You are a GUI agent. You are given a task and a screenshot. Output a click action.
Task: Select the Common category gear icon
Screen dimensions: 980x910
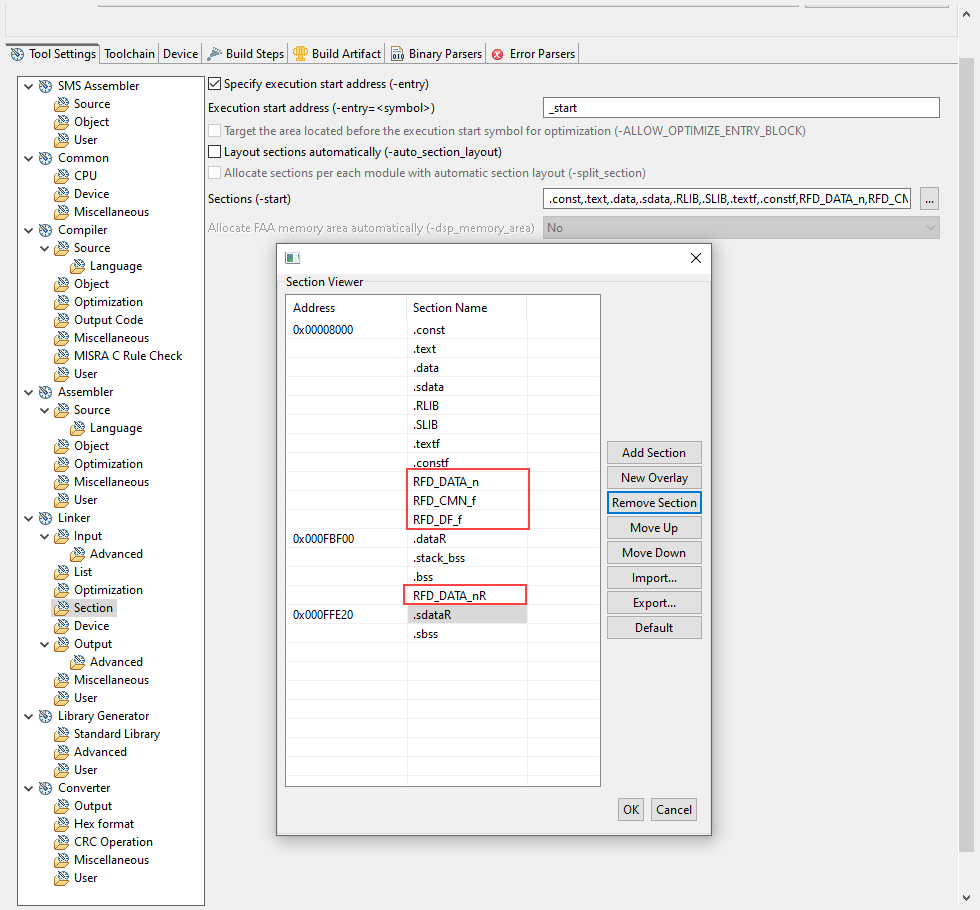point(46,158)
